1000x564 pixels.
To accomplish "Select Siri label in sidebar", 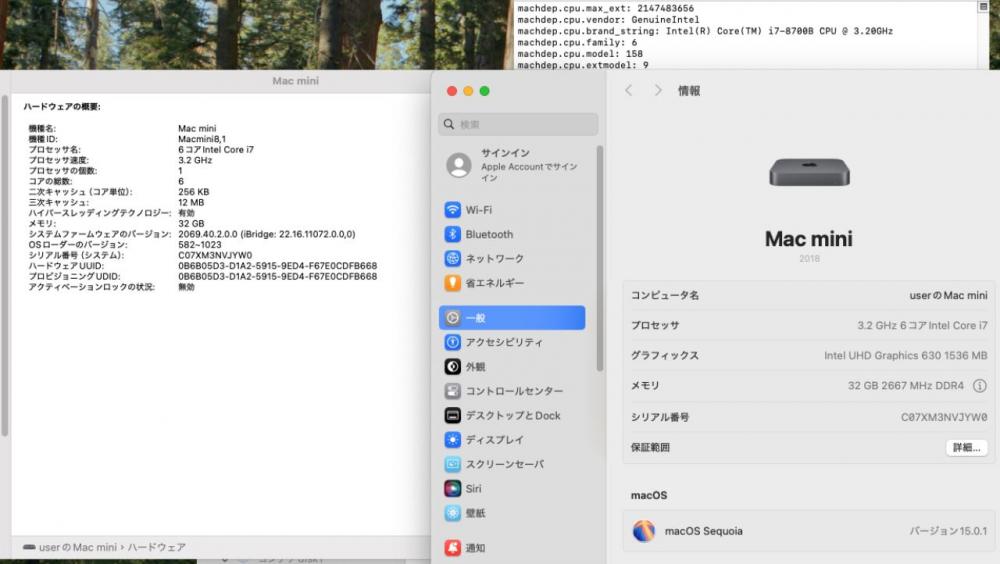I will (x=473, y=489).
